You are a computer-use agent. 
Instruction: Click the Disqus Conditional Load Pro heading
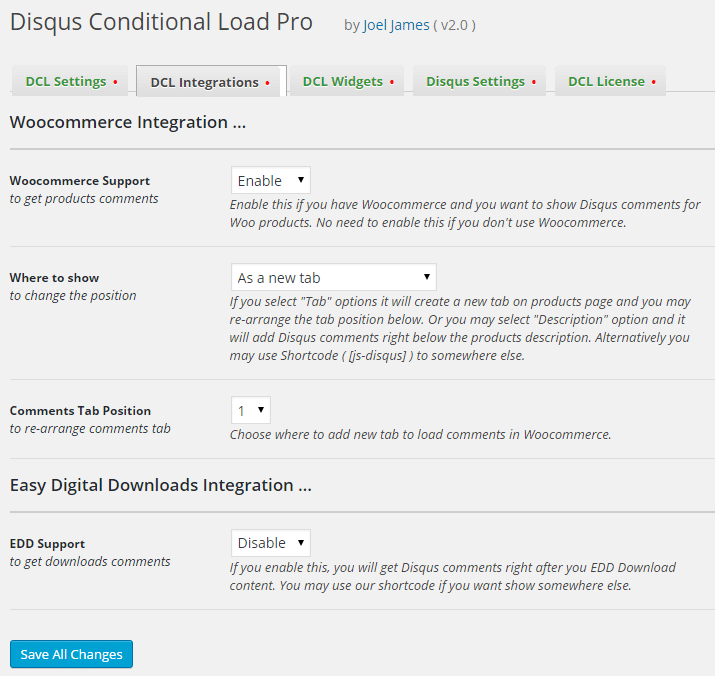[161, 22]
